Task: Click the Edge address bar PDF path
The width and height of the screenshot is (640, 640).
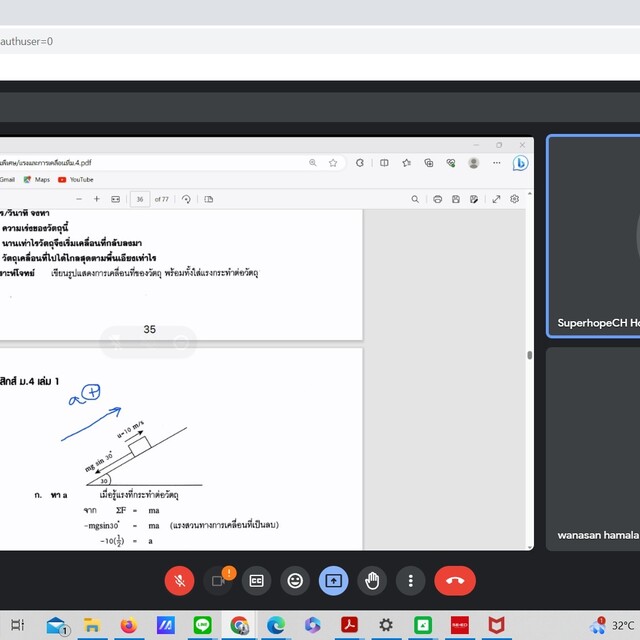Action: point(46,163)
